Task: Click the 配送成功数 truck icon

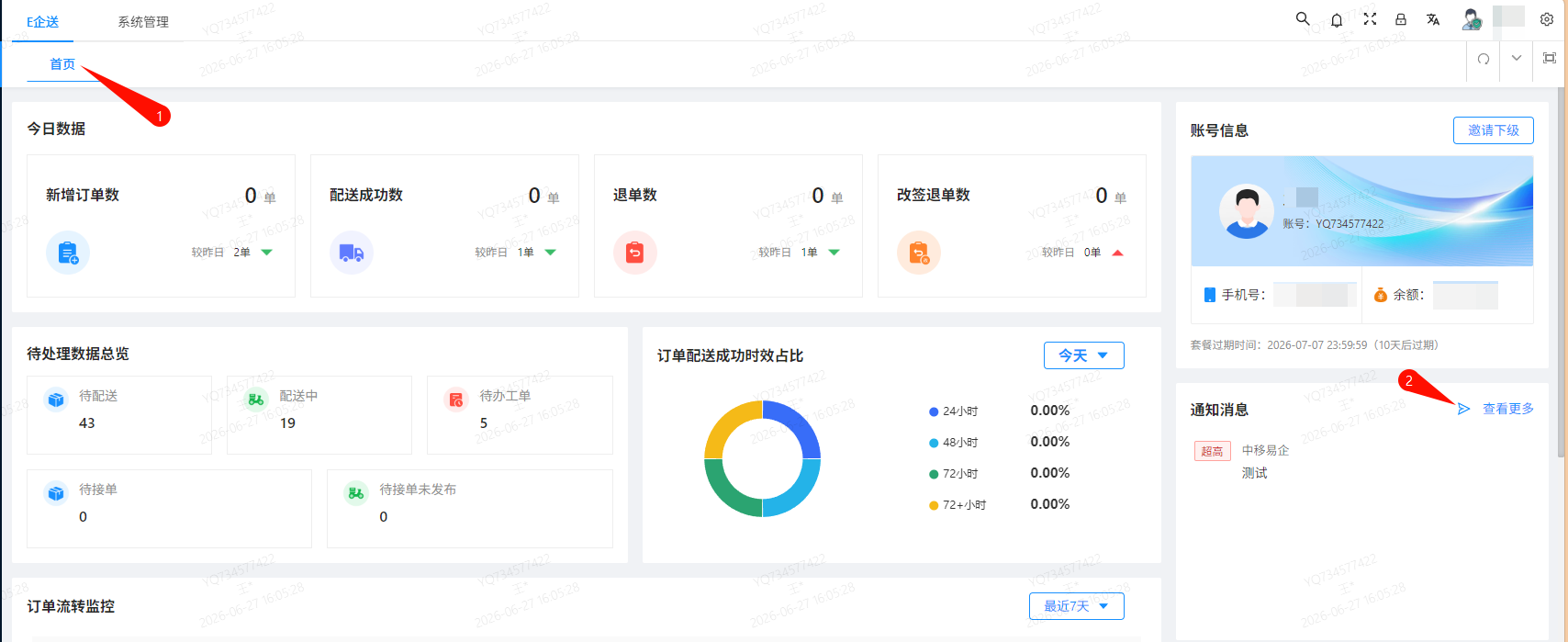Action: (352, 253)
